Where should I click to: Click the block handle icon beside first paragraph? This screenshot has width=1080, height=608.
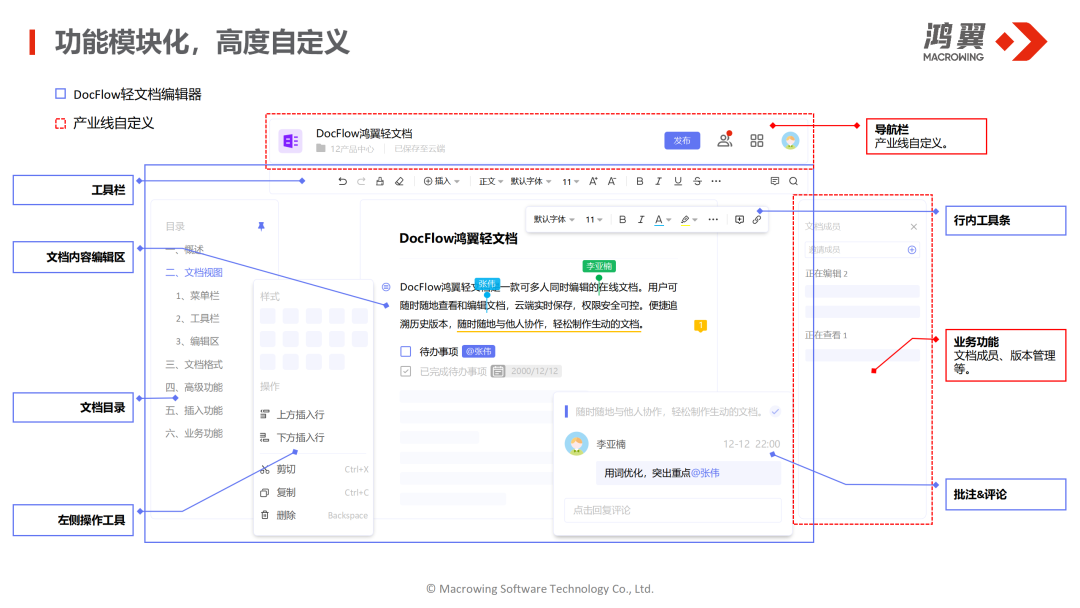coord(386,286)
